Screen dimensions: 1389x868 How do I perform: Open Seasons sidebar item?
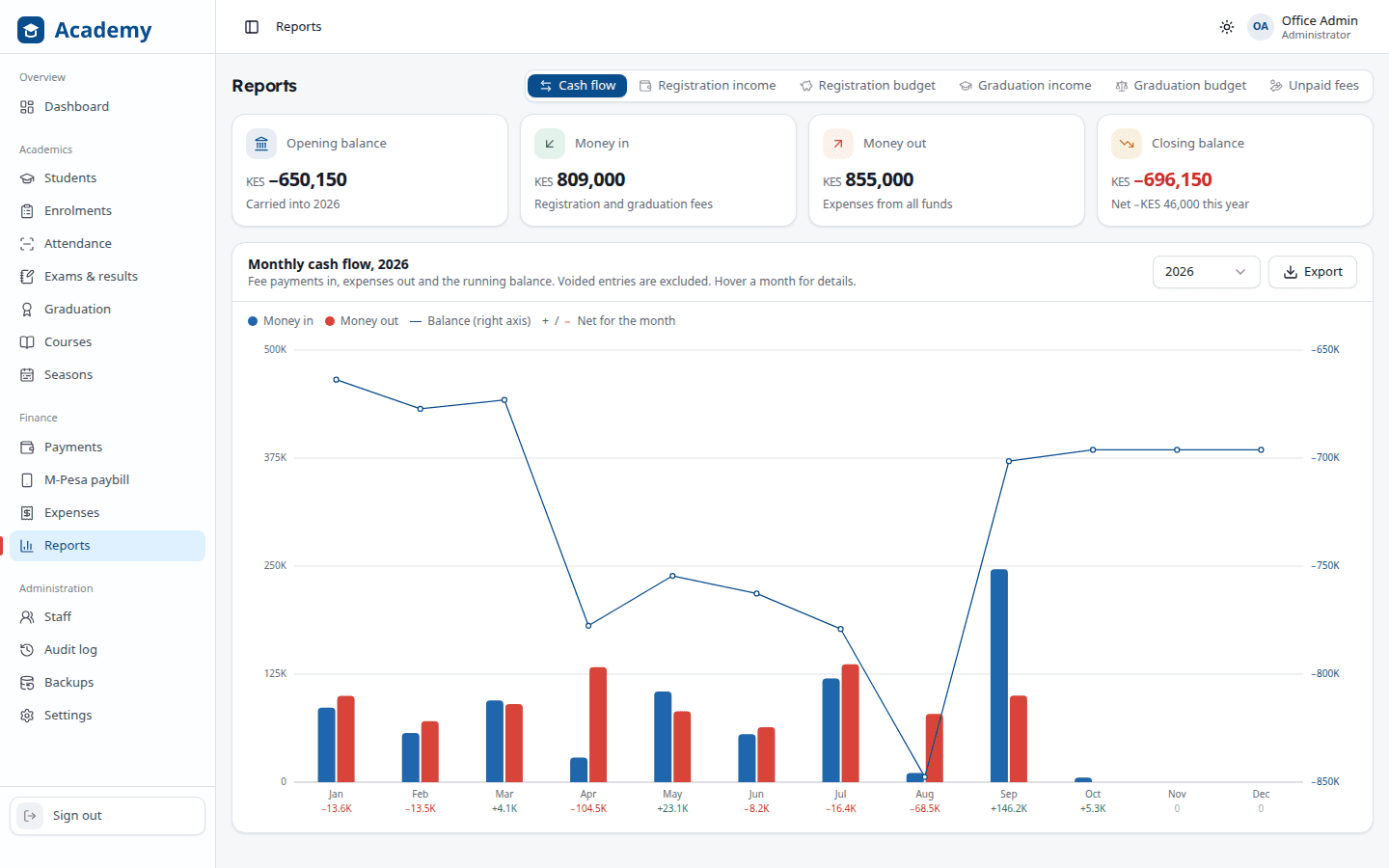pyautogui.click(x=107, y=375)
